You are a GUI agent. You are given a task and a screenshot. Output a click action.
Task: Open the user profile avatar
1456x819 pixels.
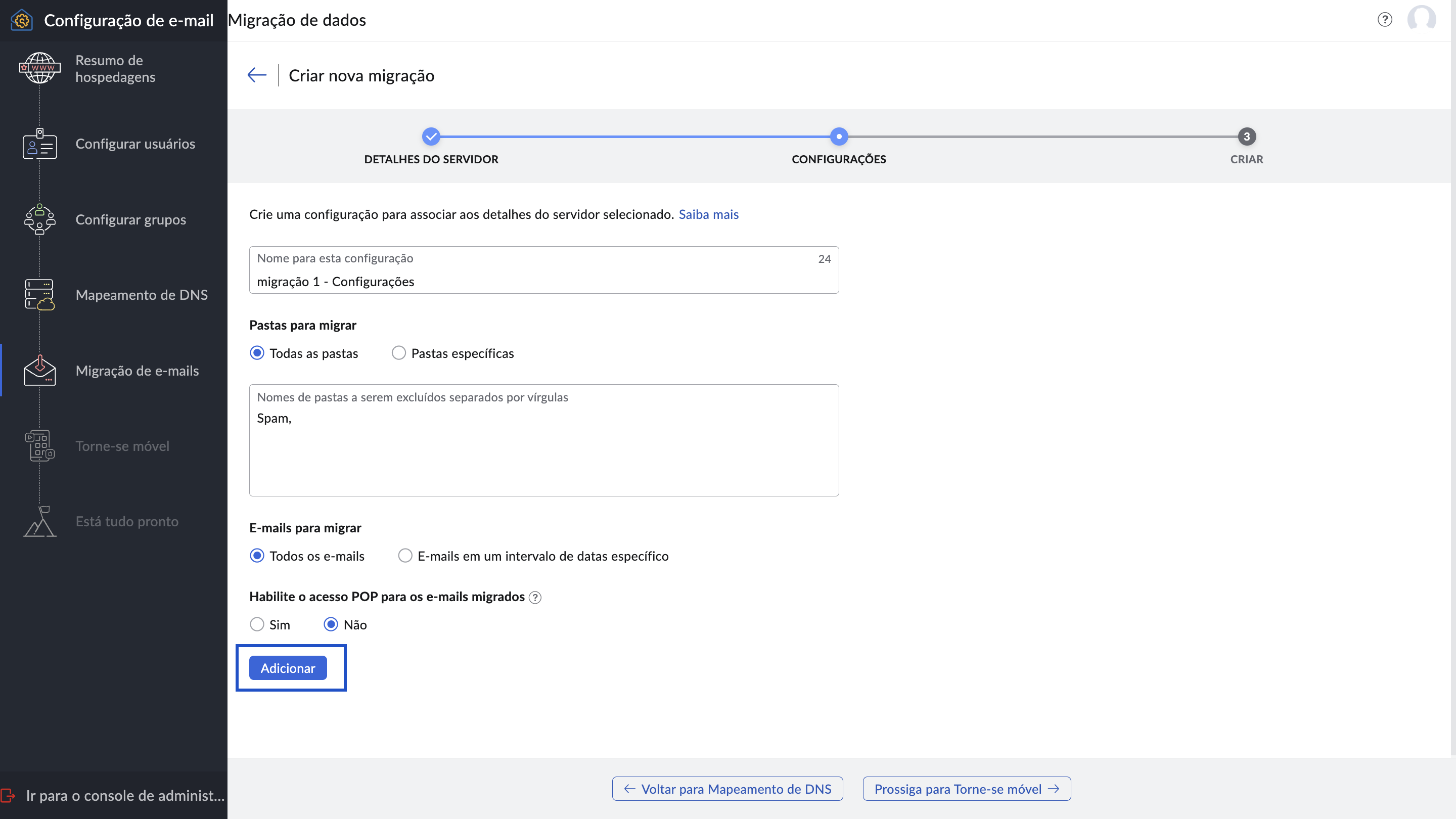coord(1421,20)
